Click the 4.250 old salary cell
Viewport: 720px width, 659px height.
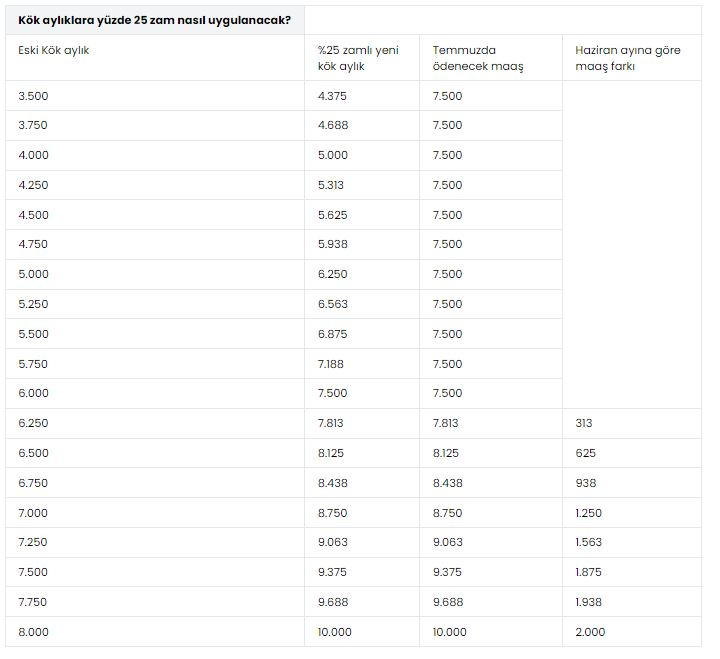coord(33,185)
